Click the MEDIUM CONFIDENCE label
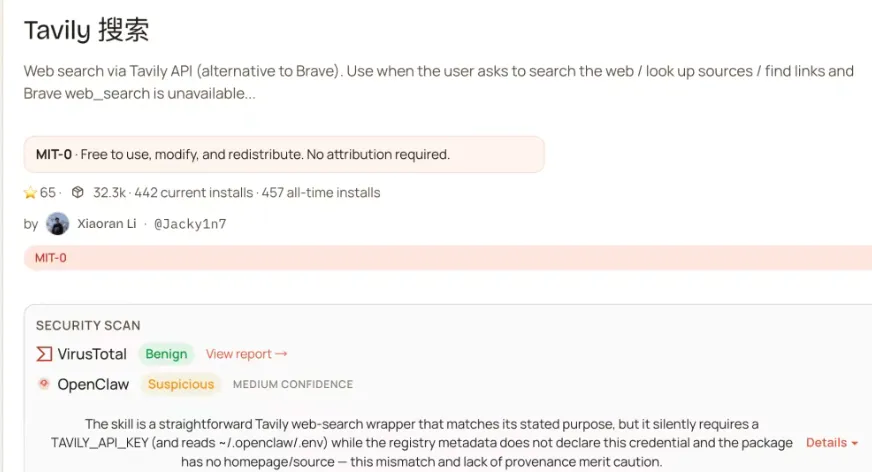This screenshot has height=472, width=872. [293, 384]
